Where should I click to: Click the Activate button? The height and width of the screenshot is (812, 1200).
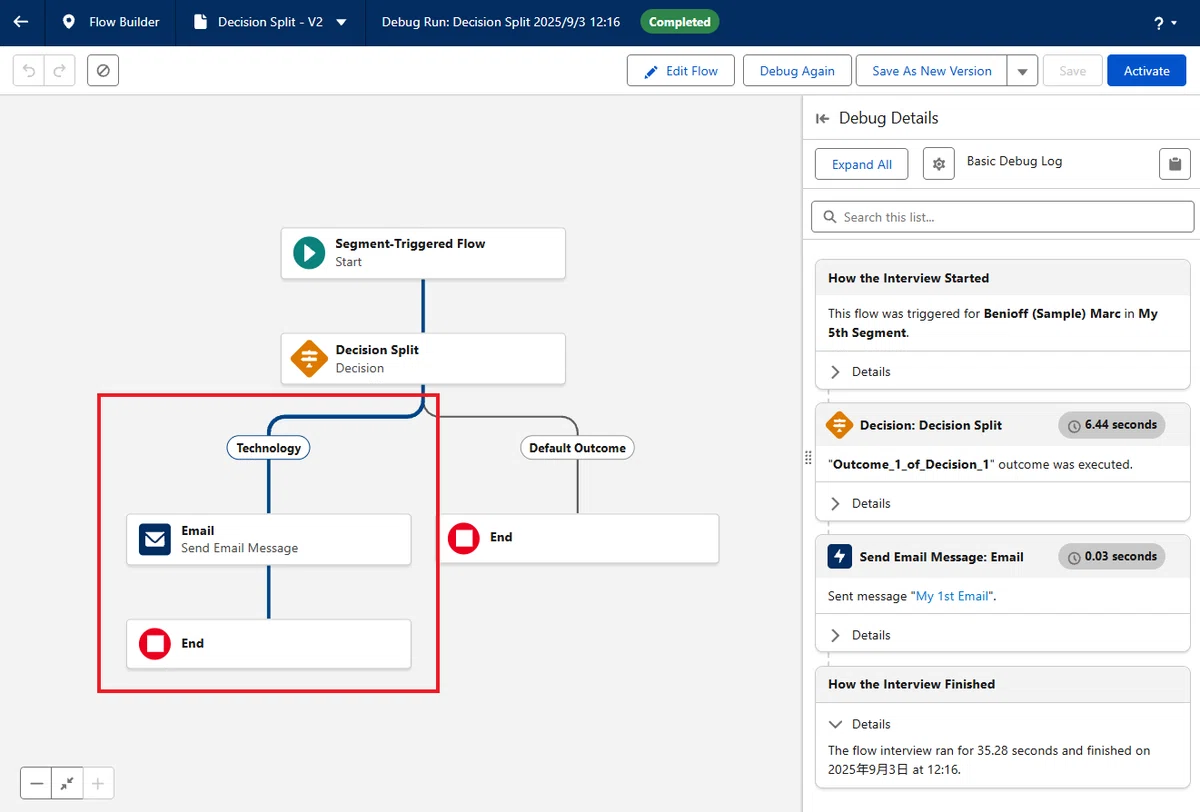coord(1146,71)
